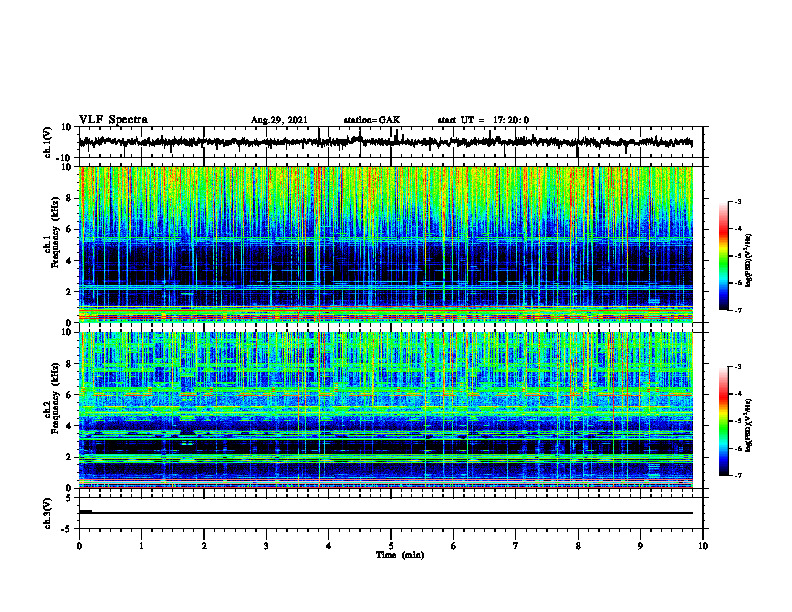This screenshot has height=612, width=792.
Task: Click the "-3" label on ch.1 color bar
Action: 738,201
